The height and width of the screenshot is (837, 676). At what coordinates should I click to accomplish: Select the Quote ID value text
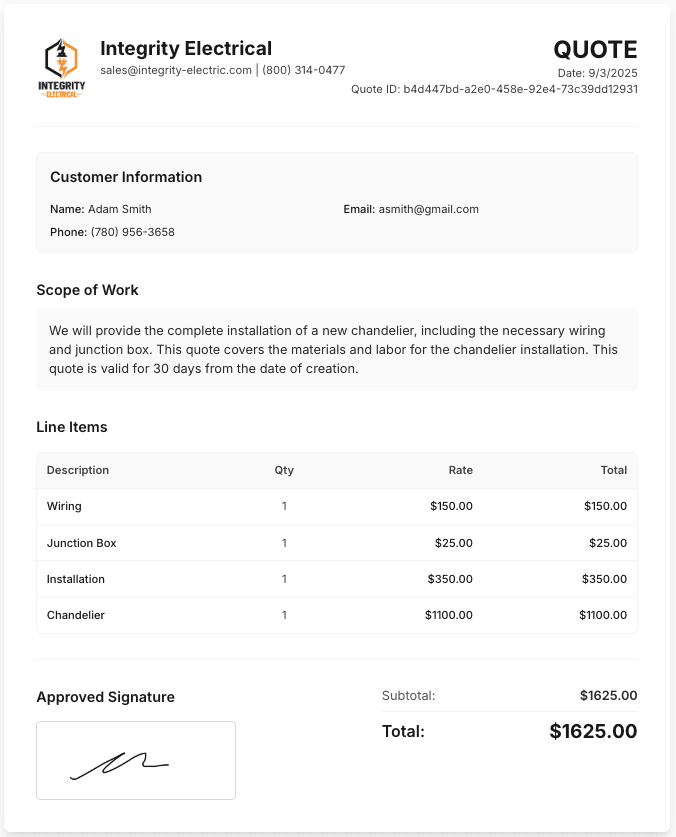tap(520, 89)
